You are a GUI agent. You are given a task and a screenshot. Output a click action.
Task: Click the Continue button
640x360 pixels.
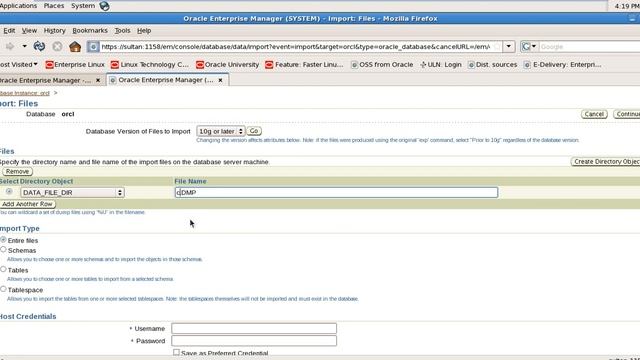[627, 114]
